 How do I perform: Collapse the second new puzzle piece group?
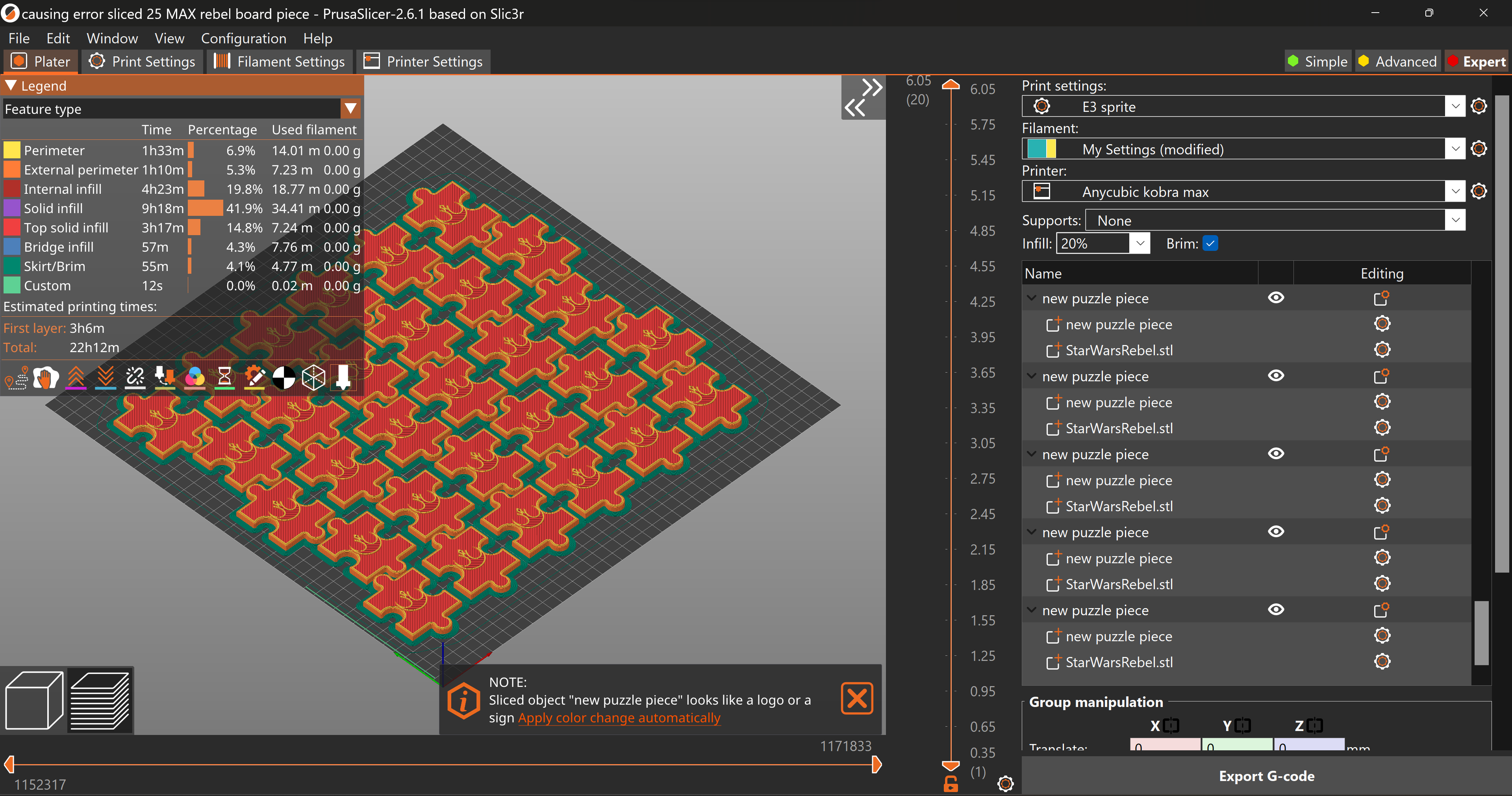click(x=1032, y=376)
